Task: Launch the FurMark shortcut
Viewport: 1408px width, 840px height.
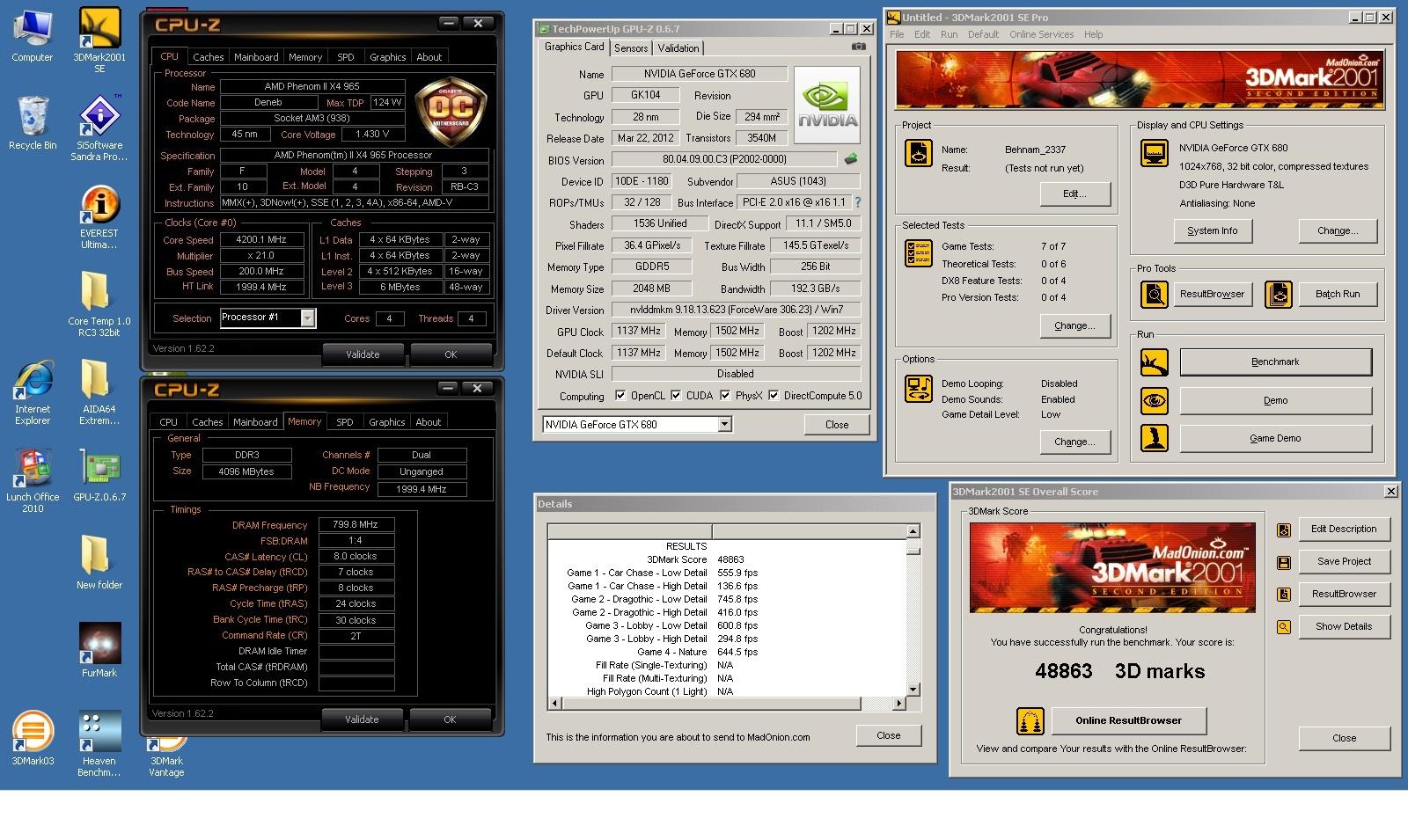Action: (99, 651)
